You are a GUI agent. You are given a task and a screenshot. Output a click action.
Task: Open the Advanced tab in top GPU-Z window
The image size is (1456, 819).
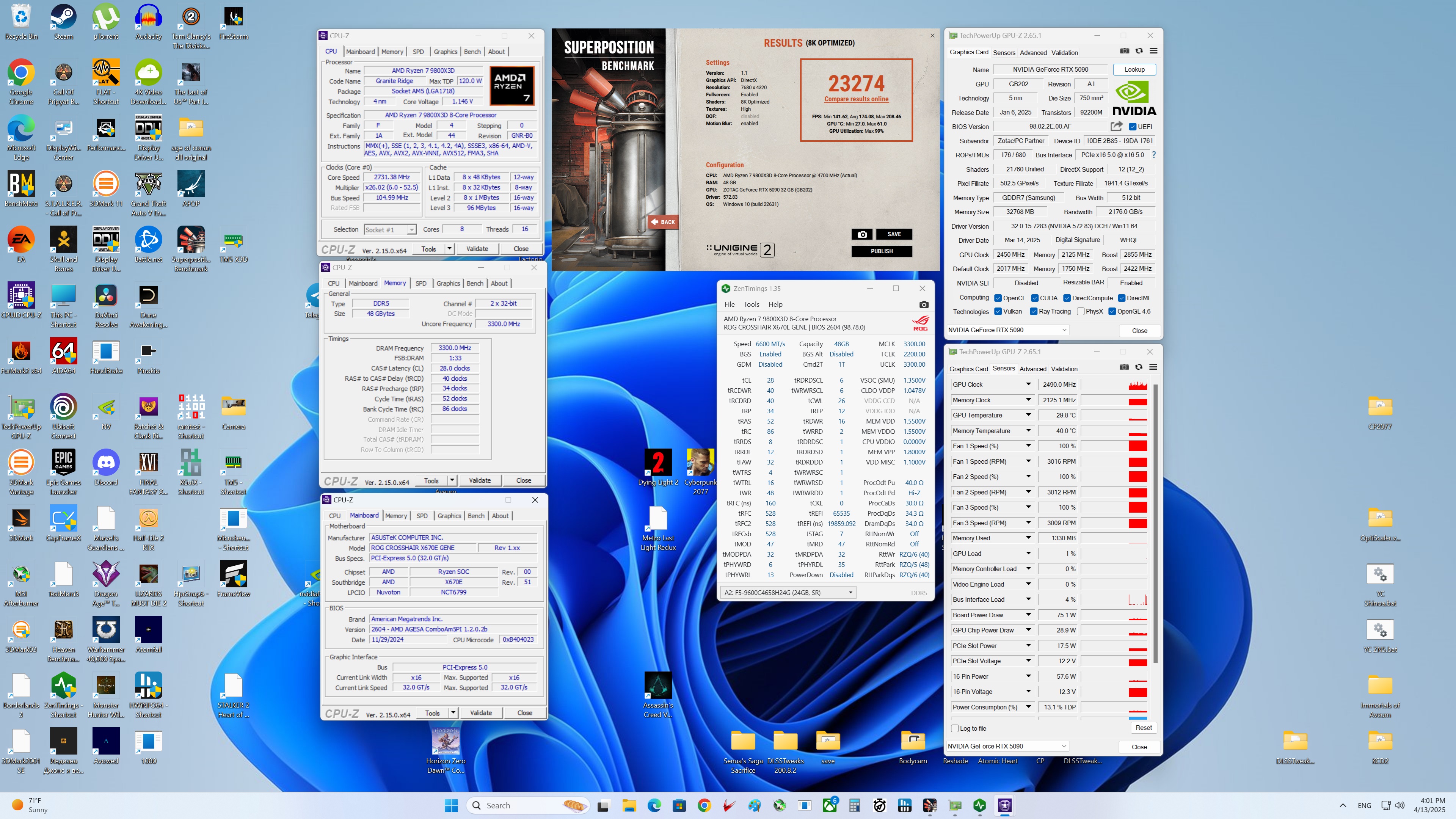1033,53
